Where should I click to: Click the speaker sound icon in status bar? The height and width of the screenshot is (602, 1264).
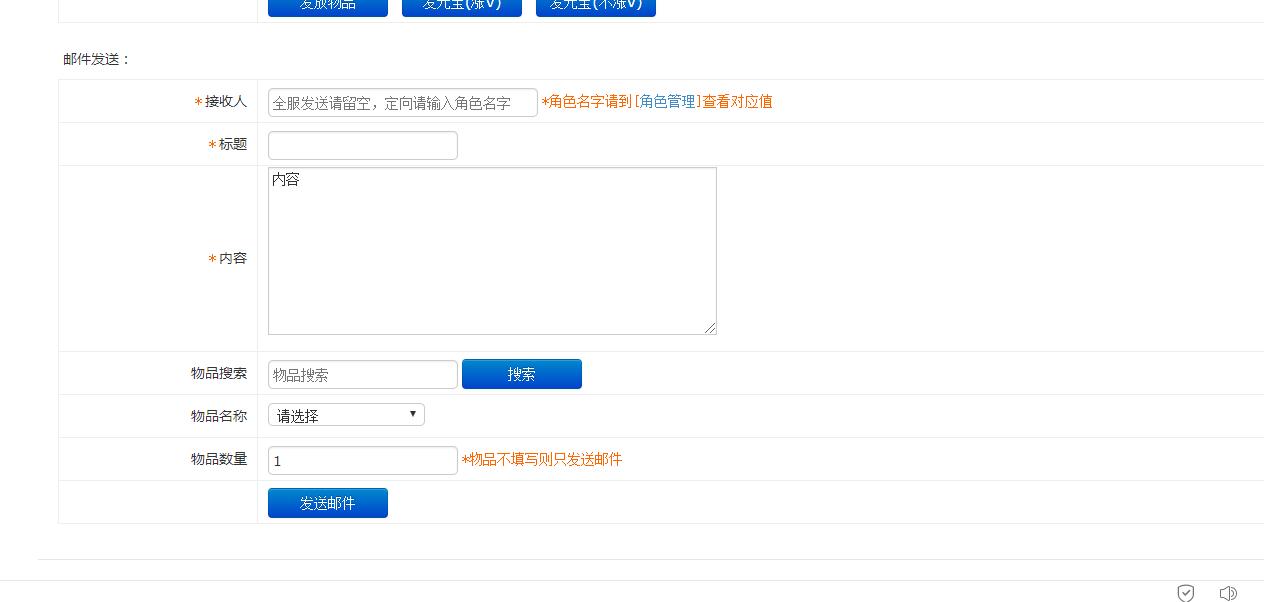point(1228,593)
